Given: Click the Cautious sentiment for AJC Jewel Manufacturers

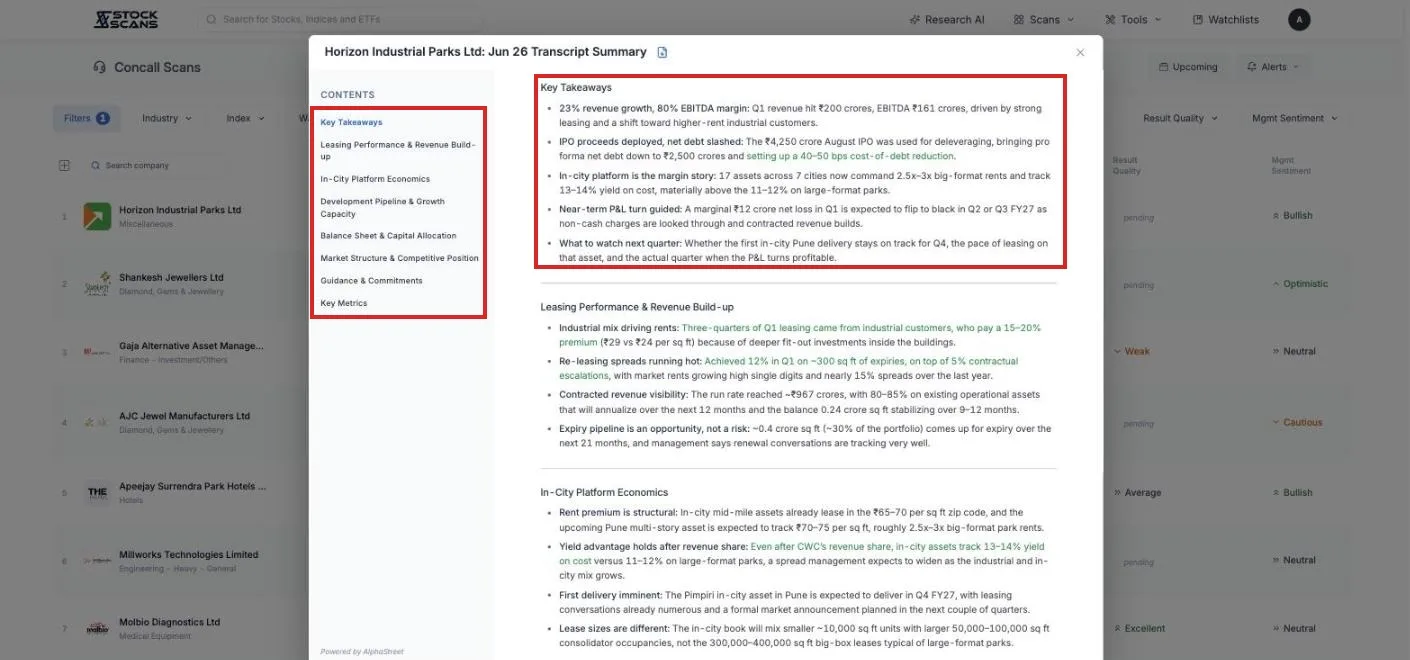Looking at the screenshot, I should tap(1297, 422).
